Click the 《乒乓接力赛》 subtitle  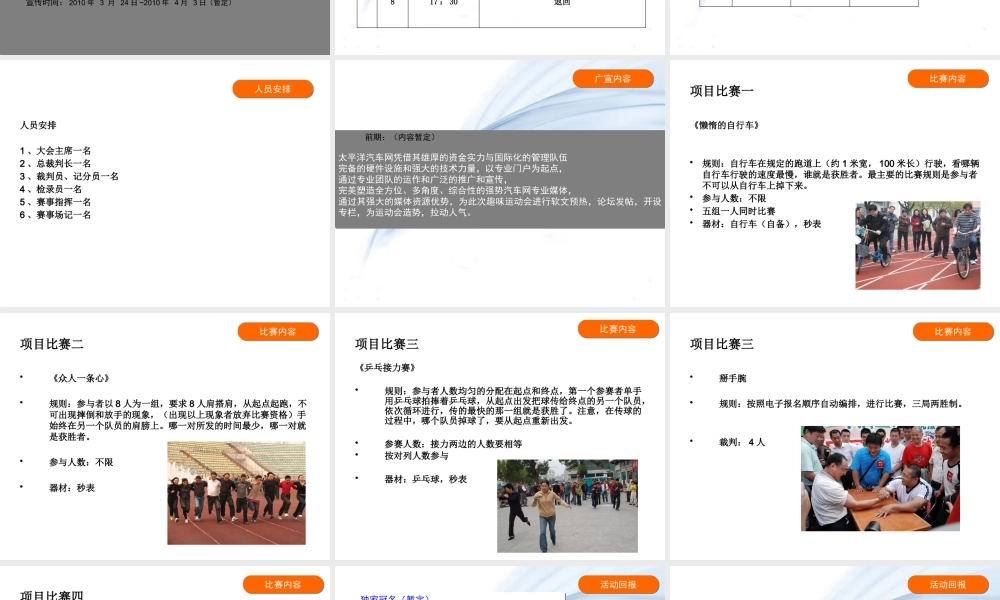point(388,367)
